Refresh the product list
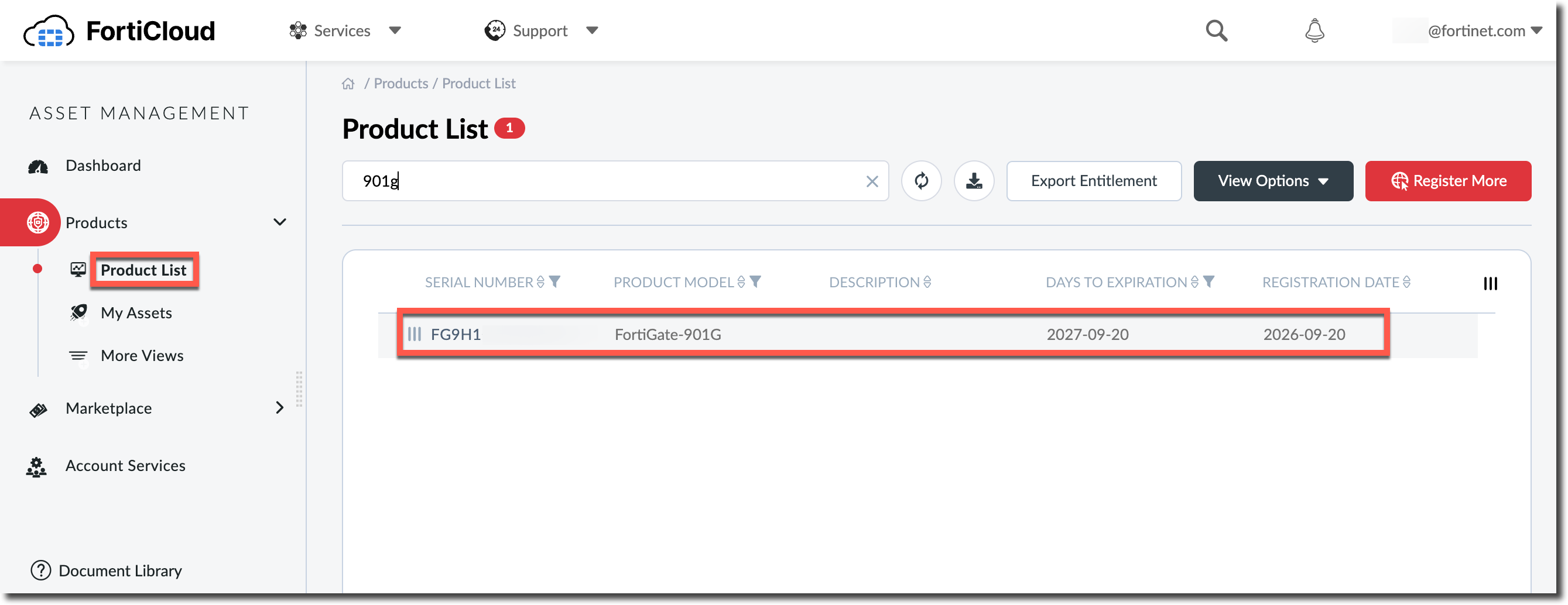1568x605 pixels. tap(921, 181)
